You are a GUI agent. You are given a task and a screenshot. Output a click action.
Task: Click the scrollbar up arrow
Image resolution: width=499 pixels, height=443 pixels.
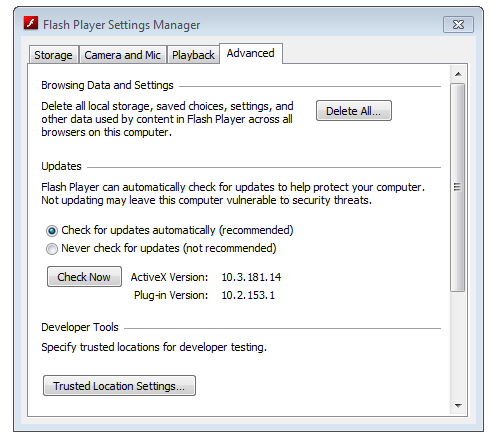tap(458, 74)
